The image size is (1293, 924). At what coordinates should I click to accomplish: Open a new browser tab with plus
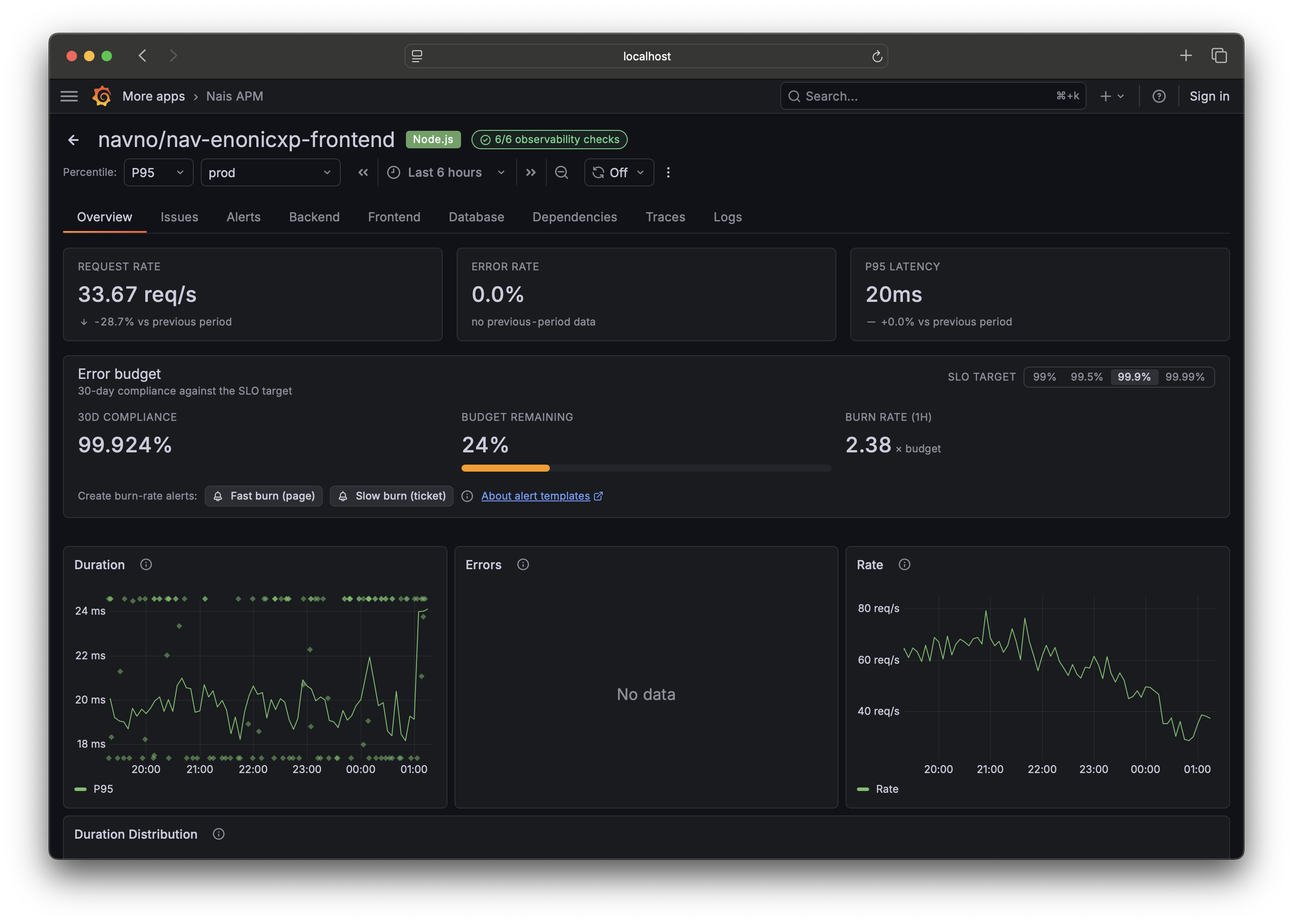tap(1186, 56)
